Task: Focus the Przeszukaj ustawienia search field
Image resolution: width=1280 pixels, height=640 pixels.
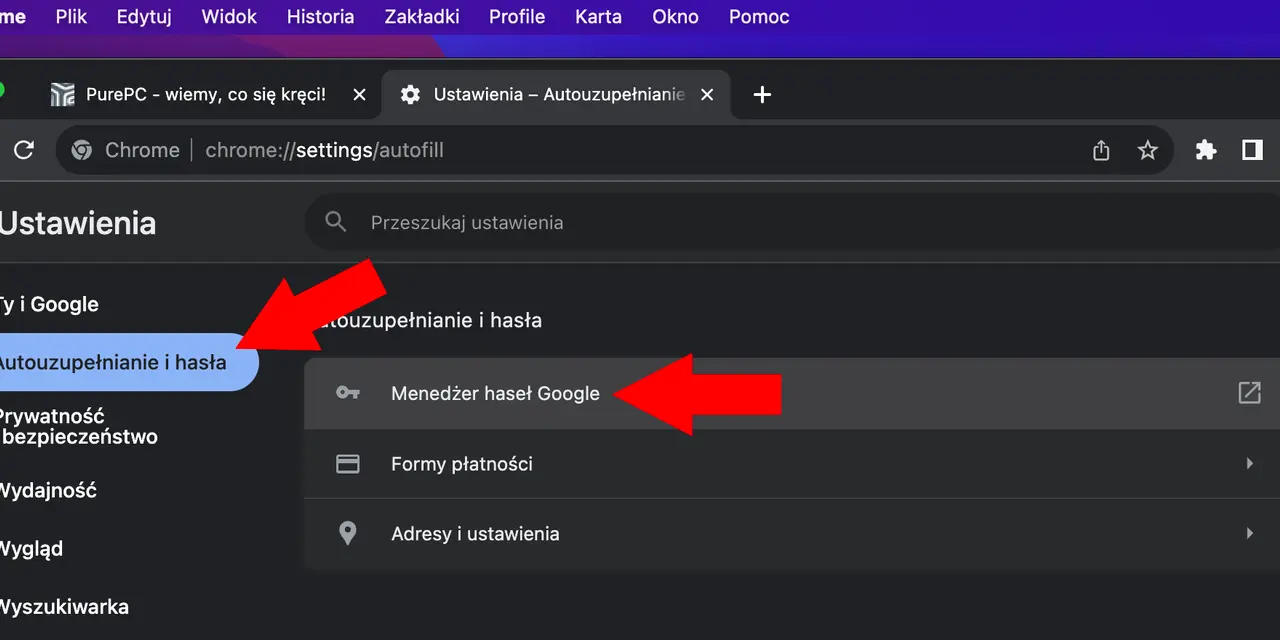Action: [792, 222]
